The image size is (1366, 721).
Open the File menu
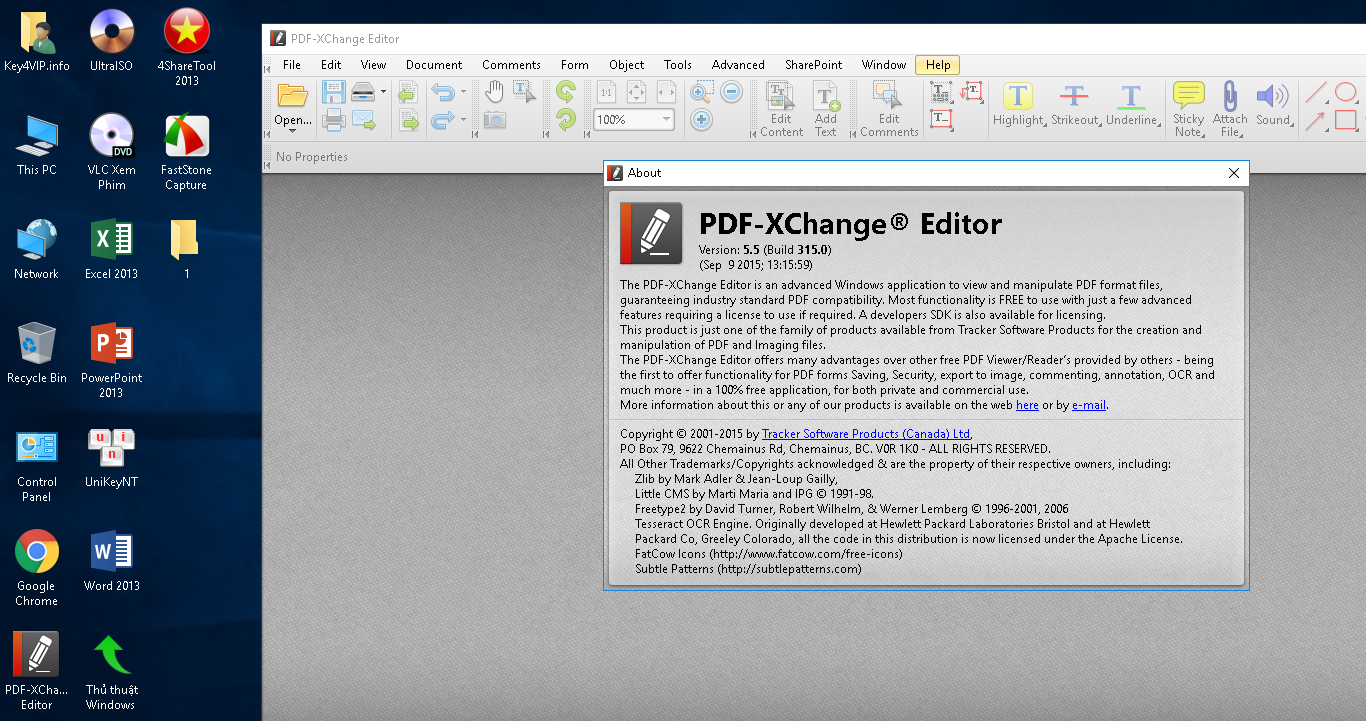292,65
